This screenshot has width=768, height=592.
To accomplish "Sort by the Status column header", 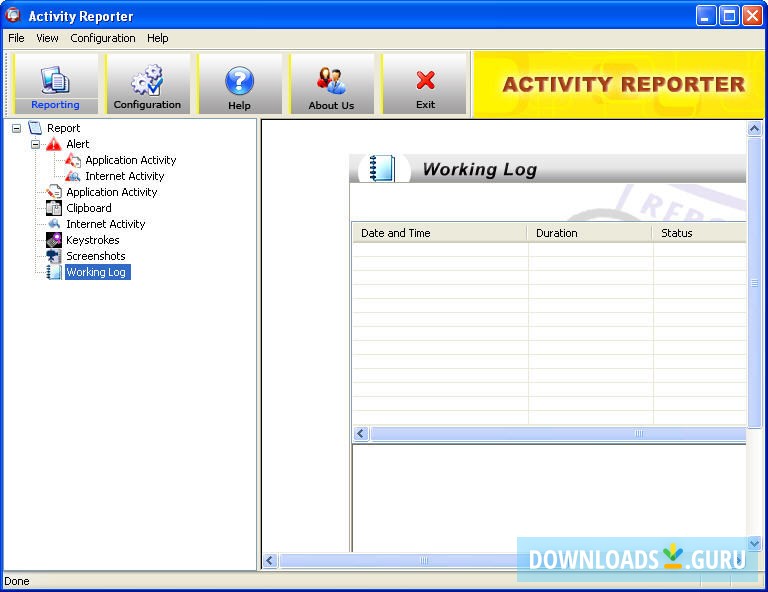I will (x=699, y=233).
